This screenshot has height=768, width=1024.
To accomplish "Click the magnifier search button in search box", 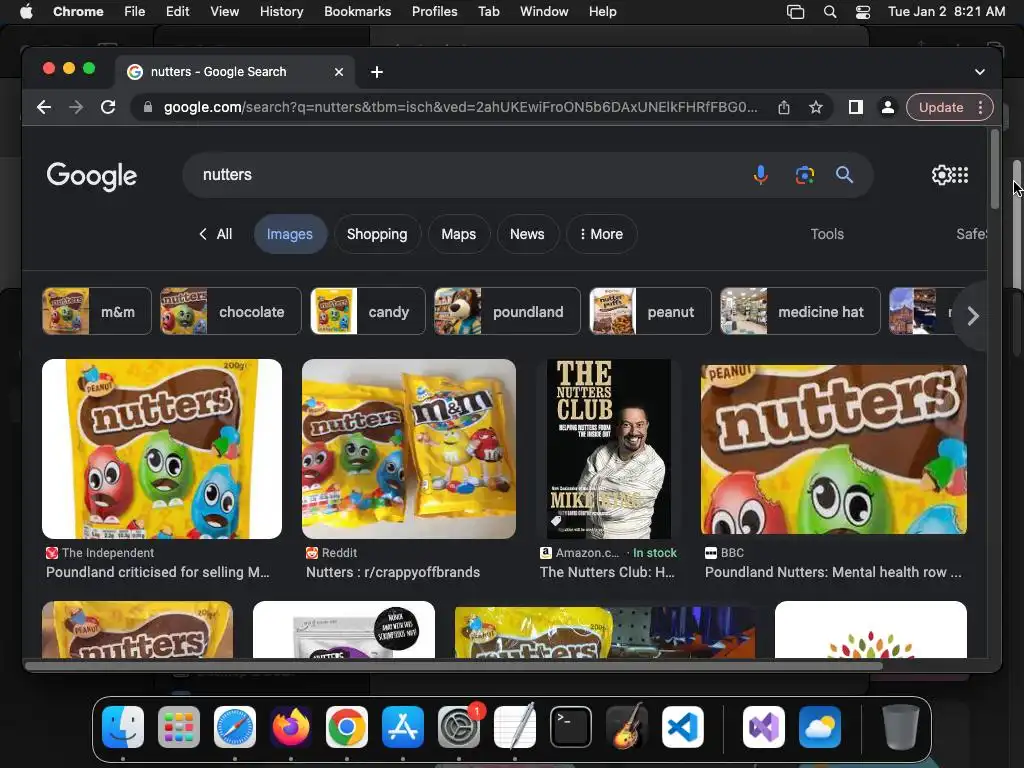I will 844,175.
